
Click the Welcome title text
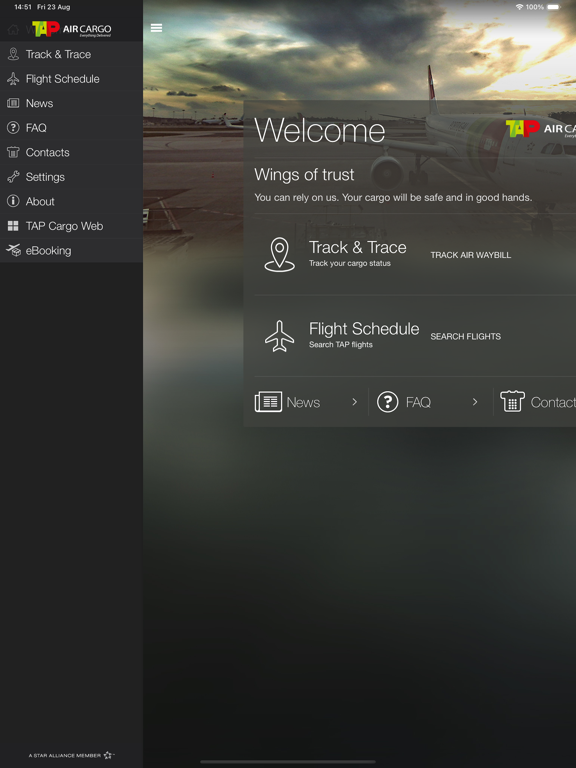[x=320, y=130]
